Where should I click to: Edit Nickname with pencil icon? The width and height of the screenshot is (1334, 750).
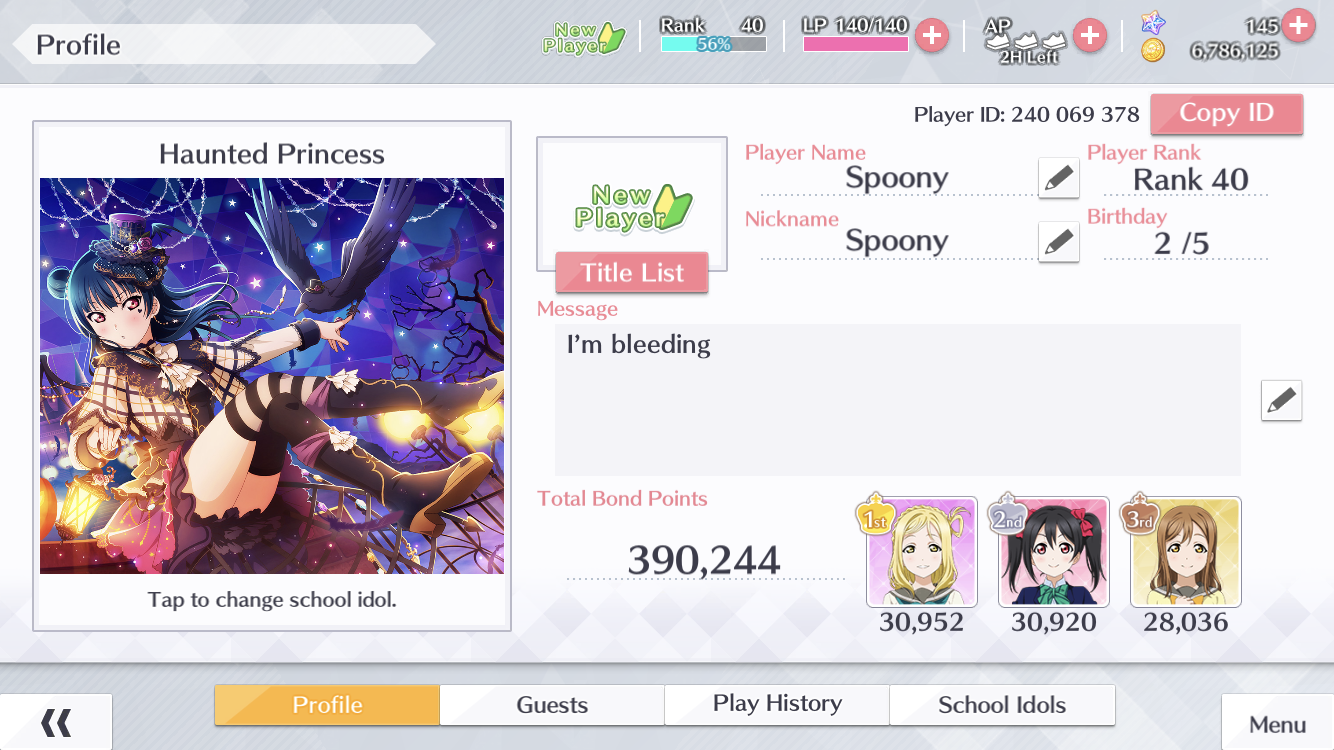click(x=1059, y=242)
